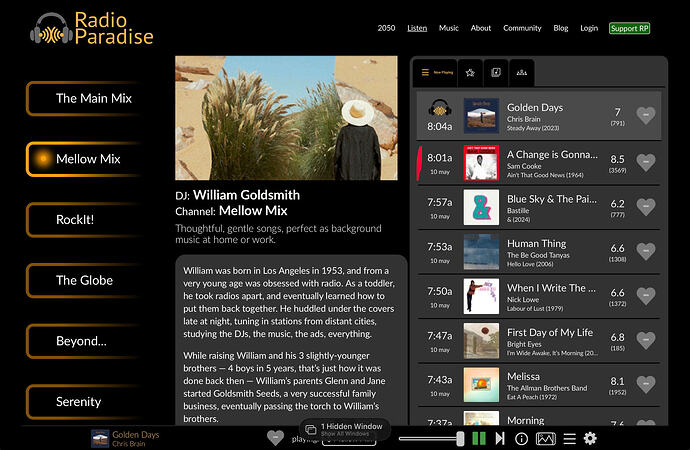Screen dimensions: 690x450
Task: Click Golden Days title in player bar
Action: click(136, 435)
